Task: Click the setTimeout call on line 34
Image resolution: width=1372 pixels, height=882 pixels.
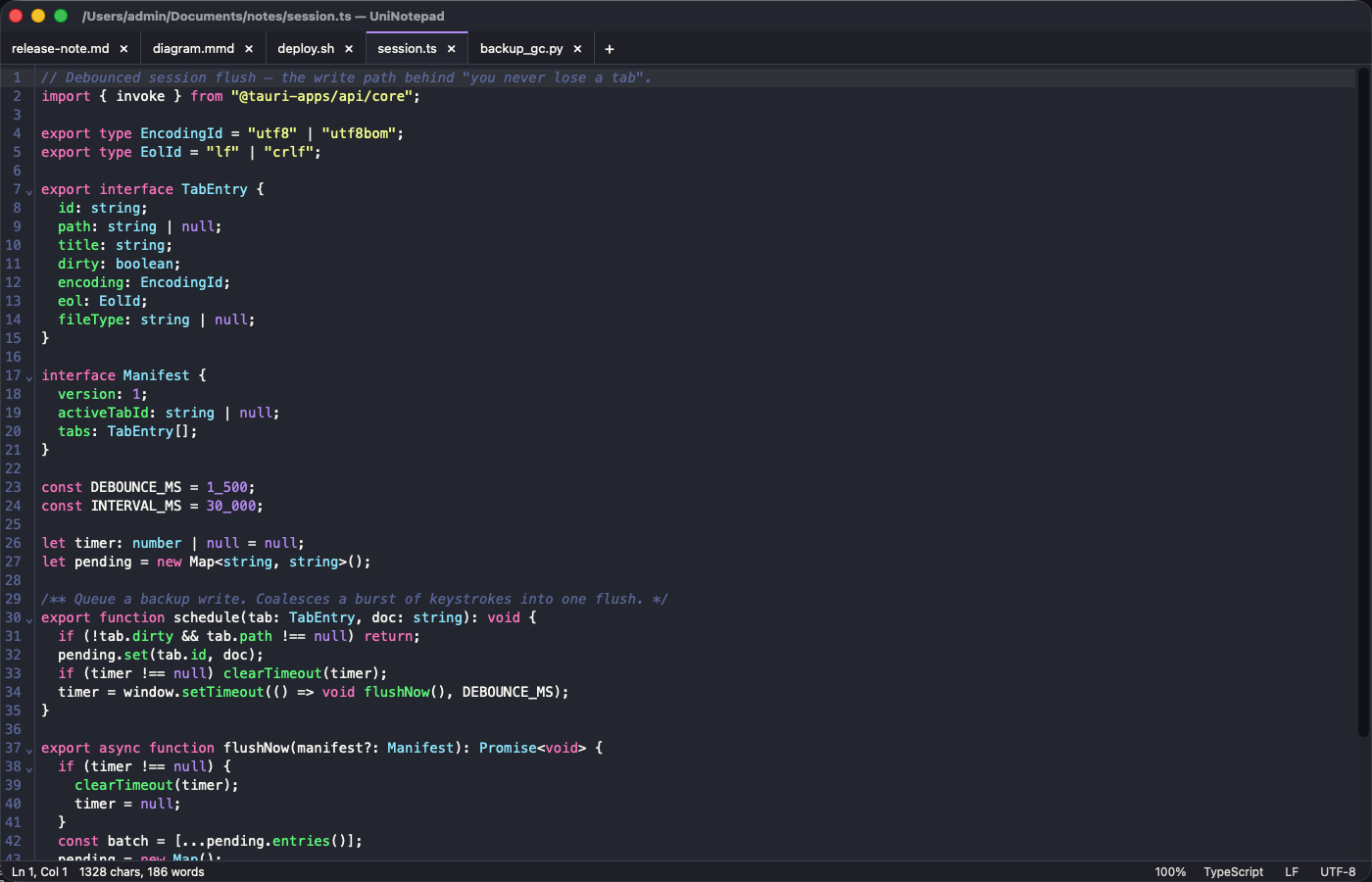Action: tap(222, 692)
